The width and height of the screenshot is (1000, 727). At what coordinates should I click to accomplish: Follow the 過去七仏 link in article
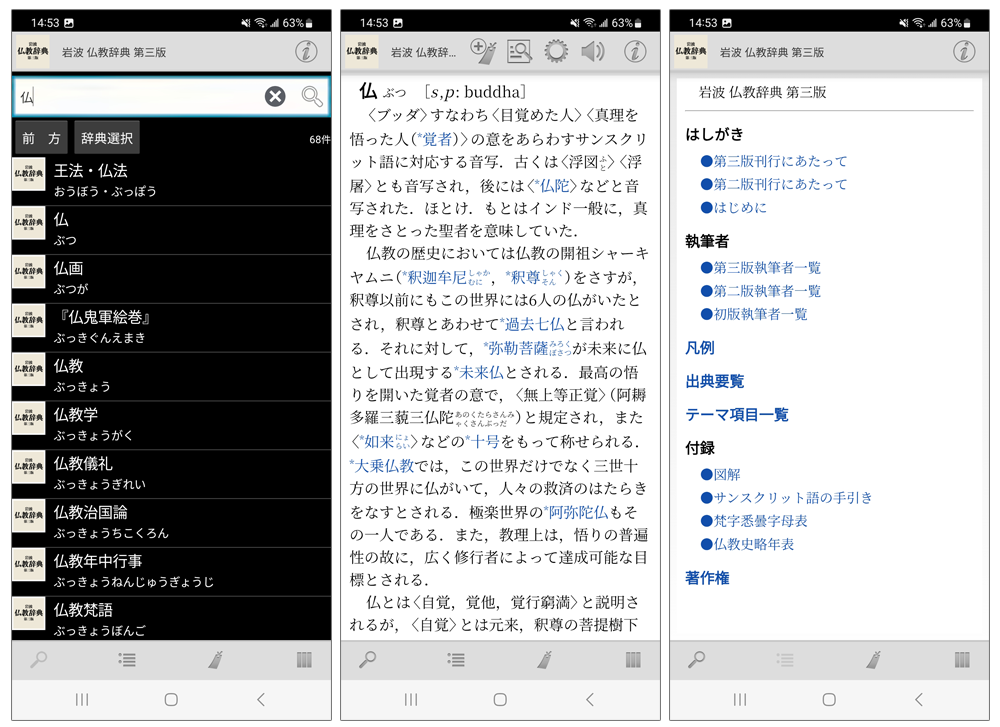point(534,324)
